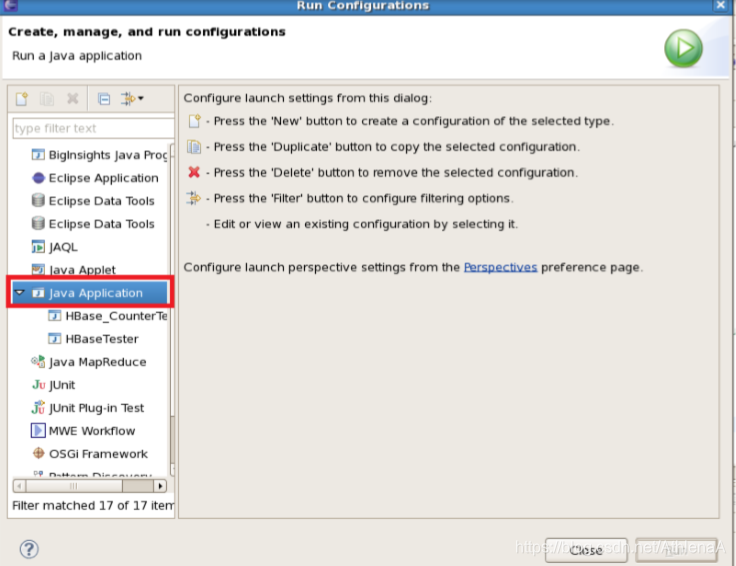The width and height of the screenshot is (736, 566).
Task: Collapse the Java Application node
Action: pos(19,292)
